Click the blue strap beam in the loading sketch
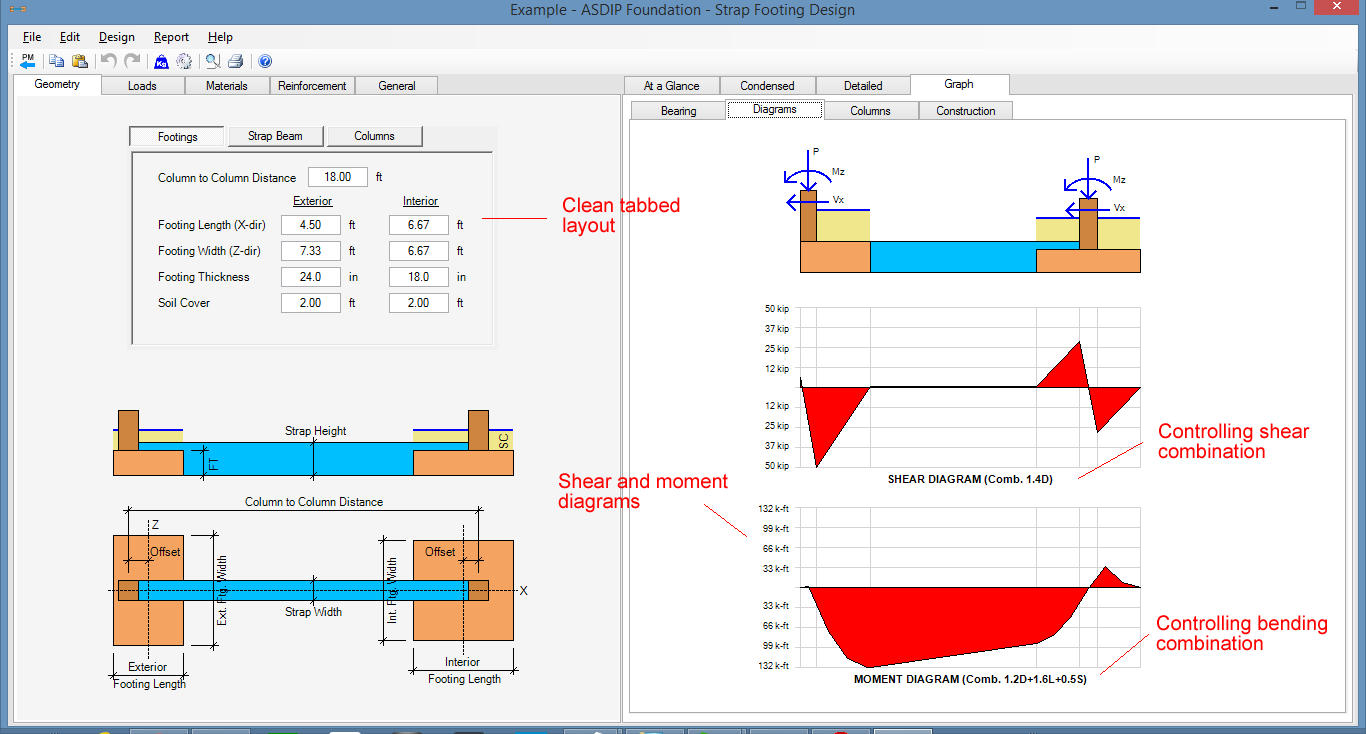 (953, 257)
